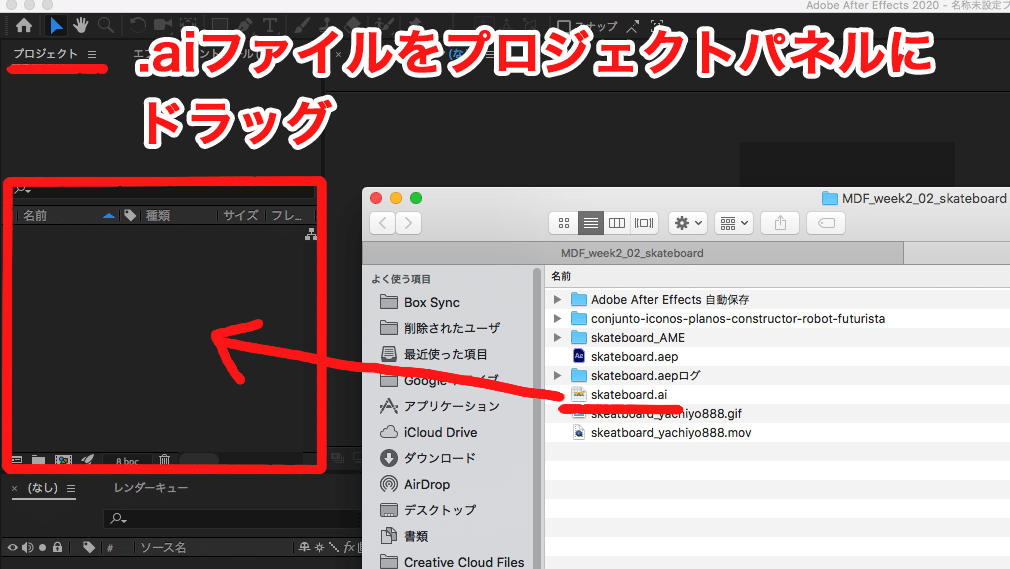Toggle the video eye column in timeline
The width and height of the screenshot is (1010, 569).
coord(12,548)
